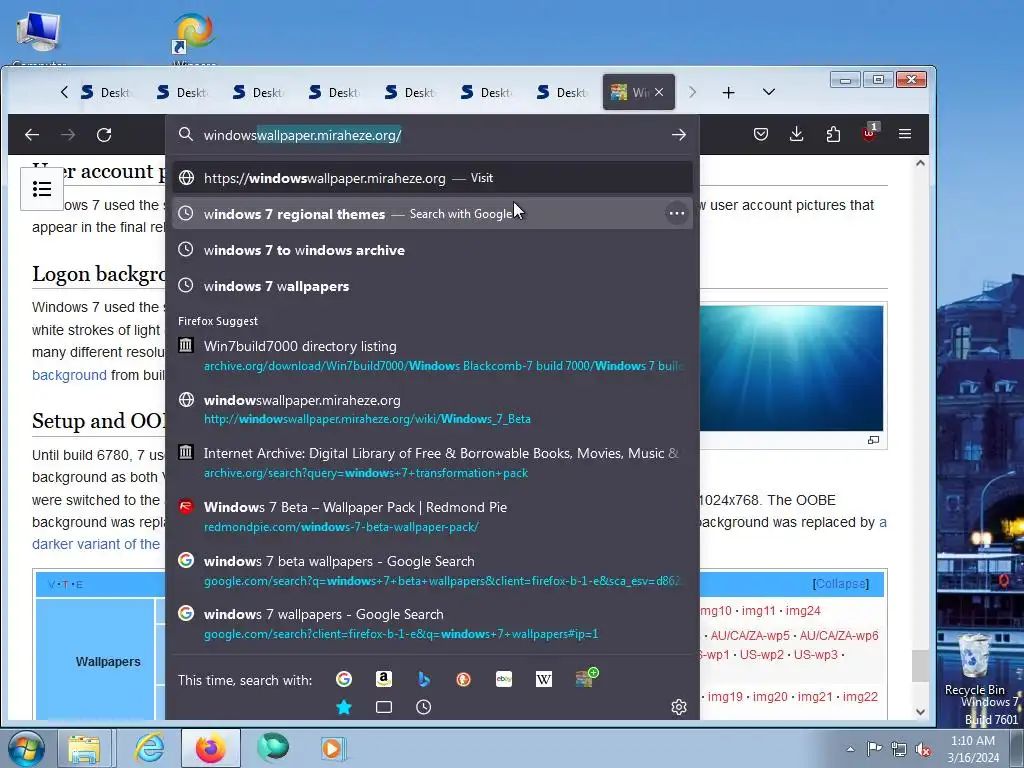The image size is (1024, 768).
Task: Click the address bar text field
Action: point(431,135)
